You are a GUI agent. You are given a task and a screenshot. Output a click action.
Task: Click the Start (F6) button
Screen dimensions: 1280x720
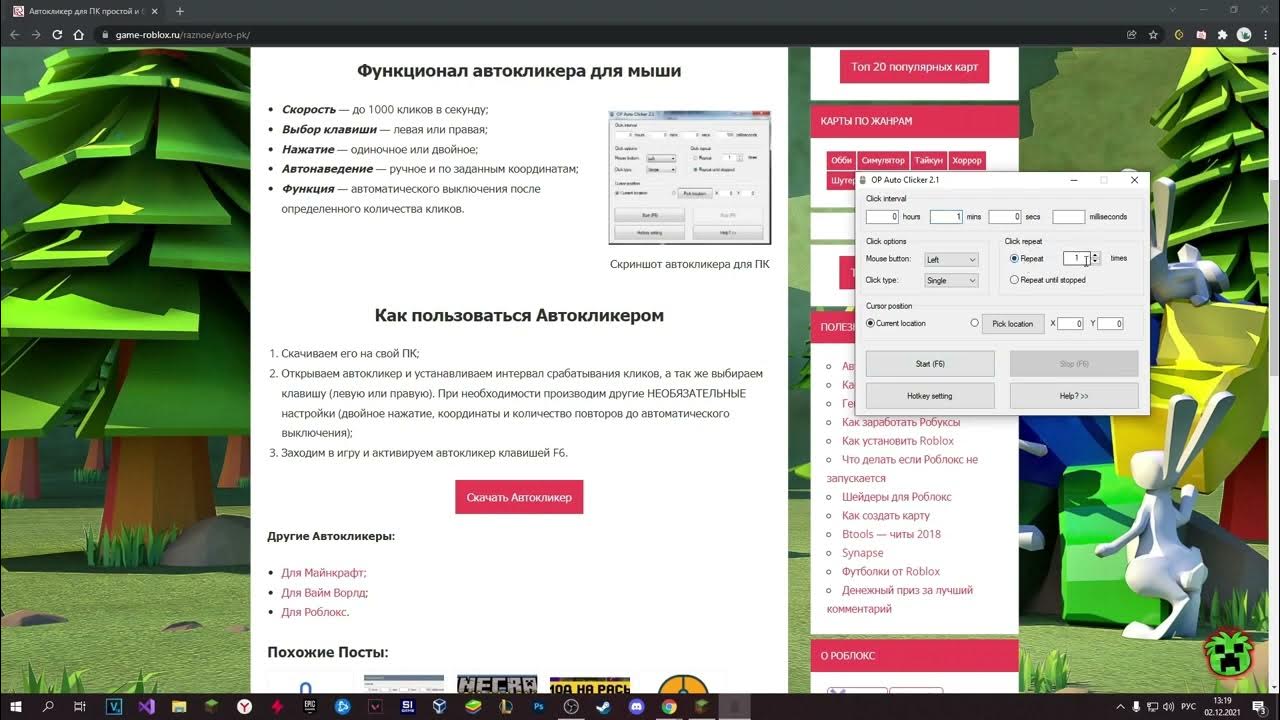click(930, 364)
